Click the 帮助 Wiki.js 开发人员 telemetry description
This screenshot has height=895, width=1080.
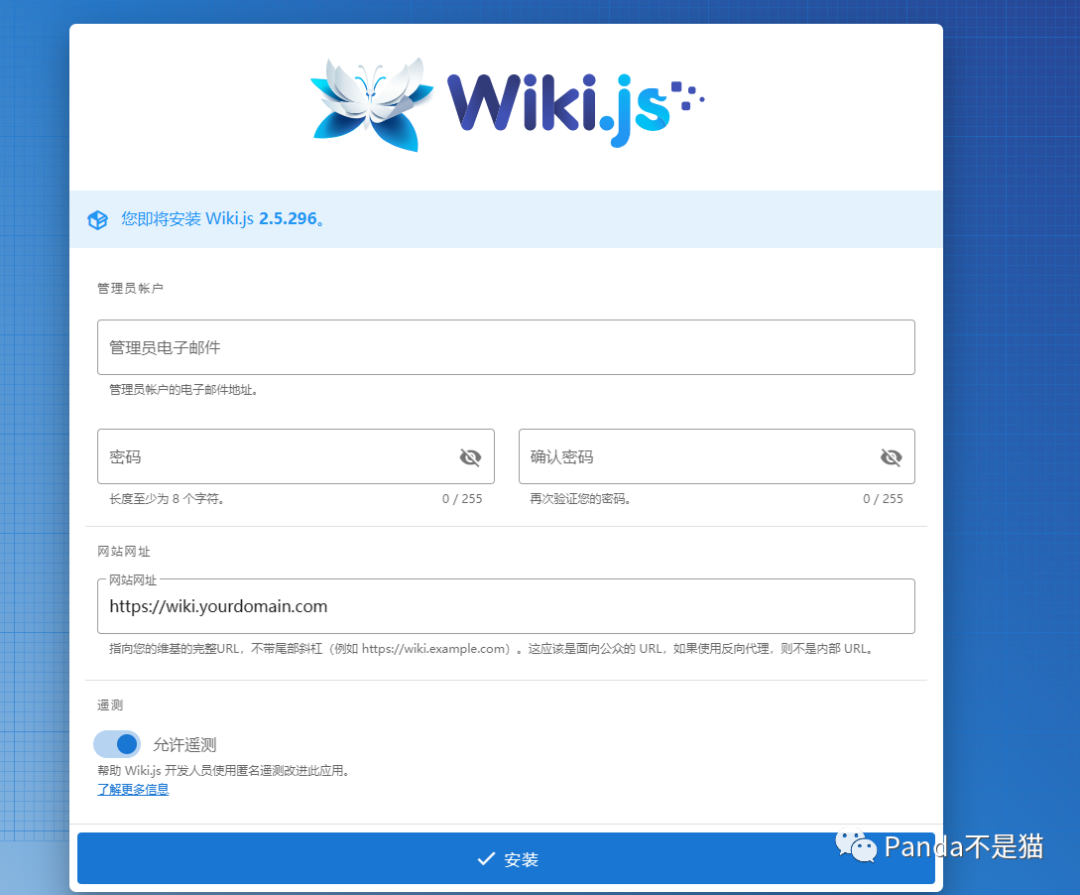(225, 770)
